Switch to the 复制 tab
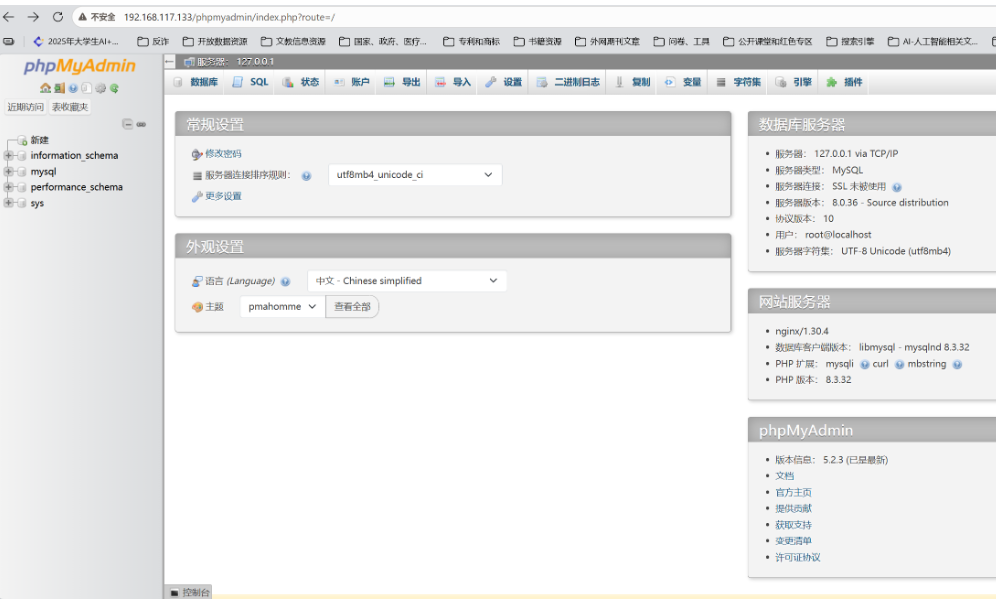 pyautogui.click(x=633, y=82)
